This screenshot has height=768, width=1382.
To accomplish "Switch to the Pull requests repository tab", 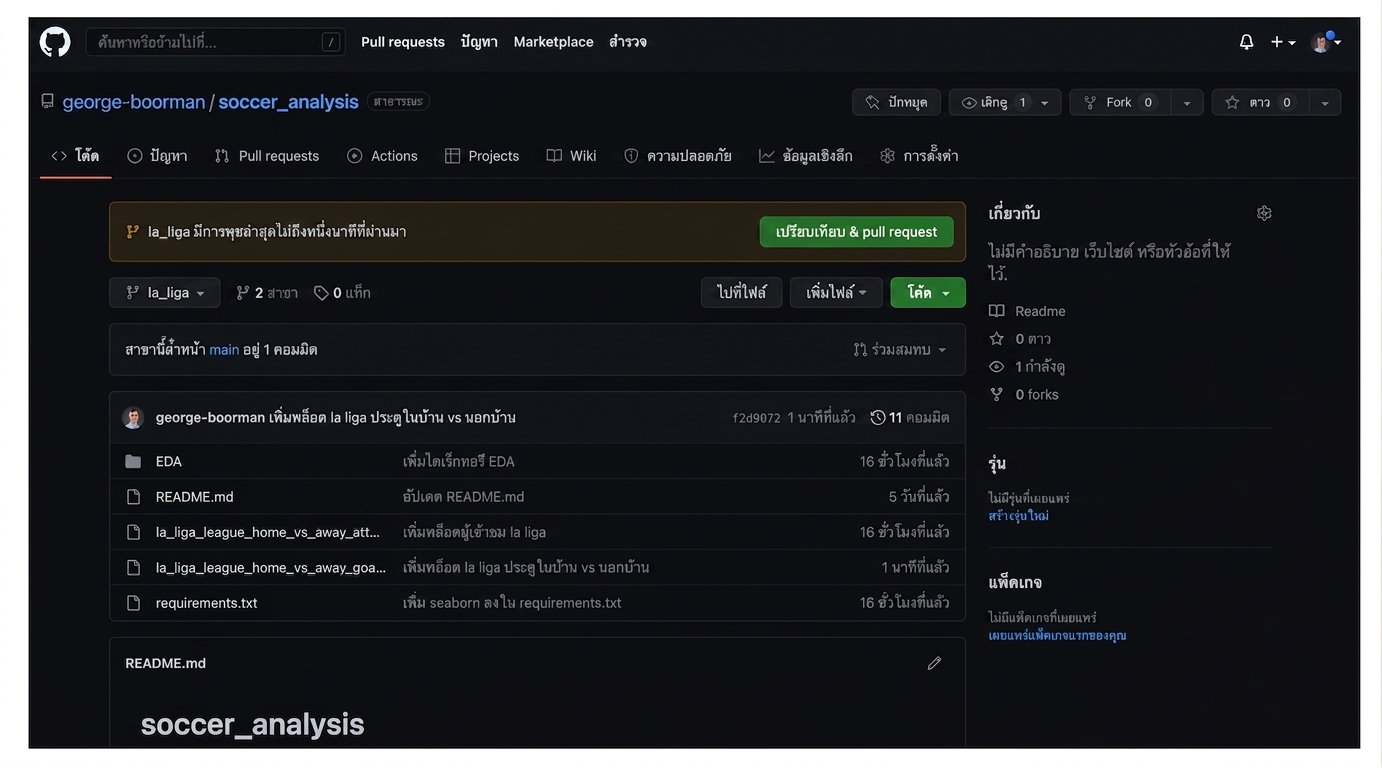I will (267, 156).
